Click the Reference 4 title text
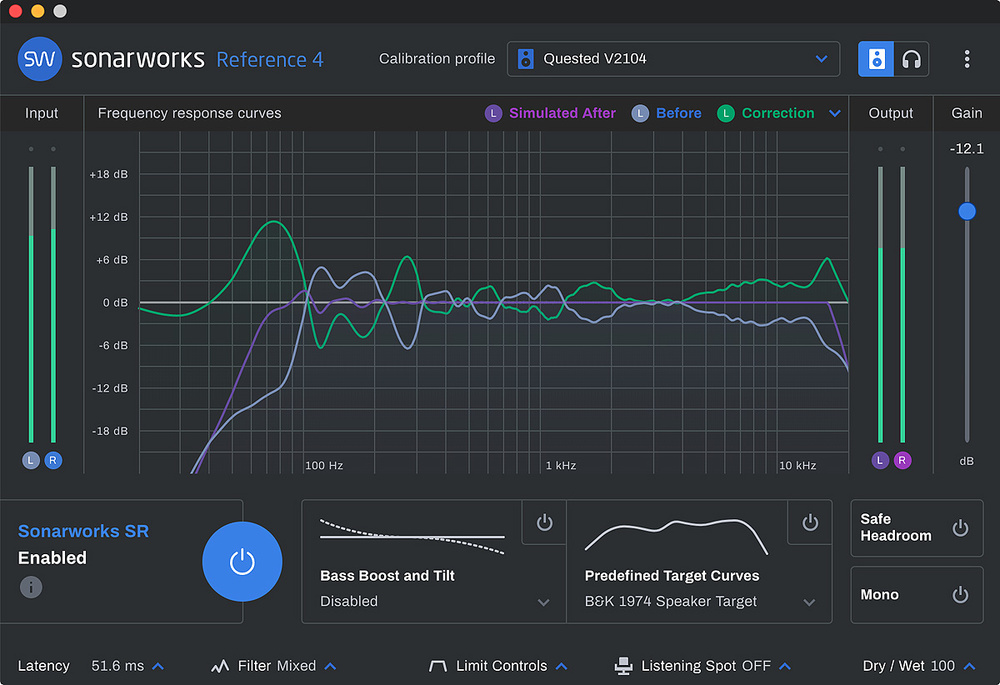Viewport: 1000px width, 685px height. pos(270,59)
